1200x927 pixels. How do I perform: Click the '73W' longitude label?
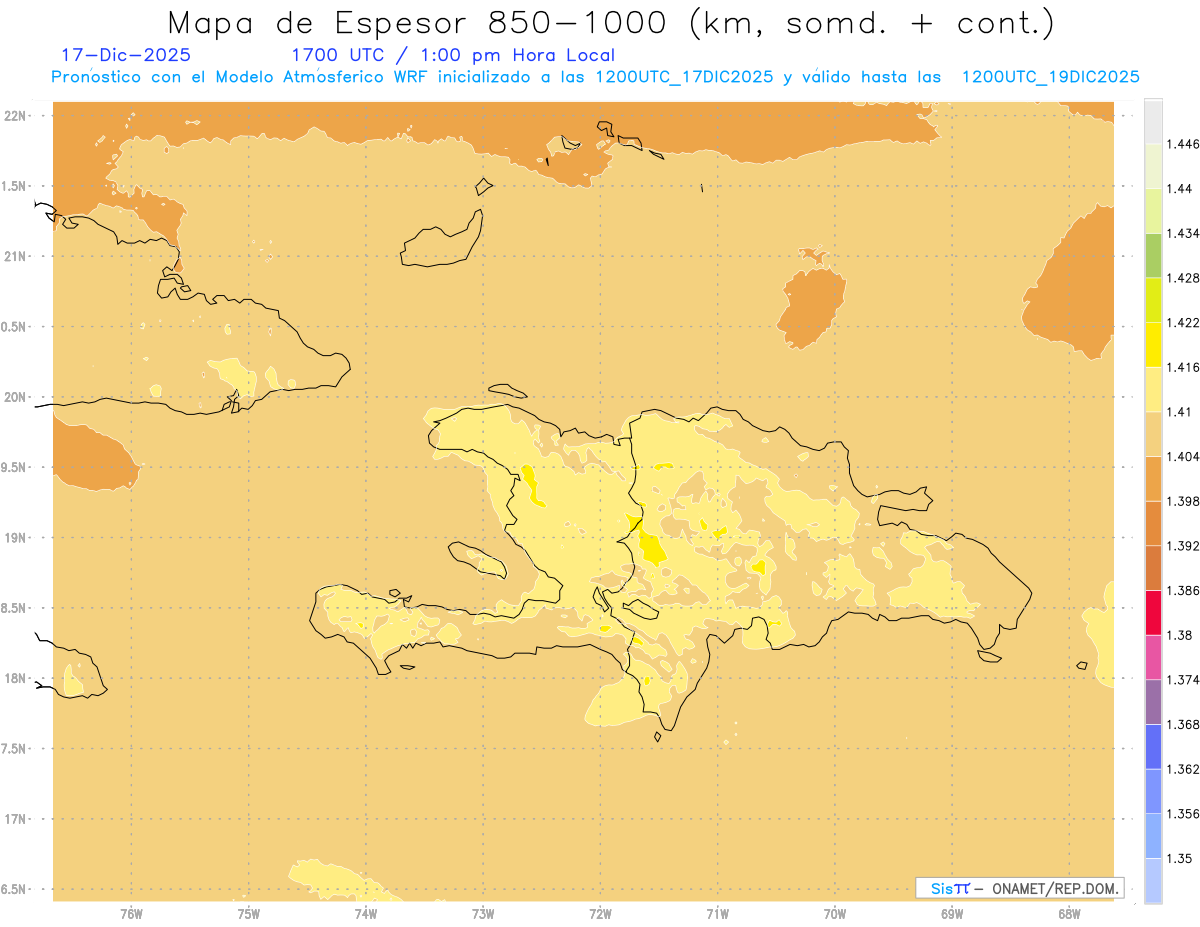tap(483, 914)
